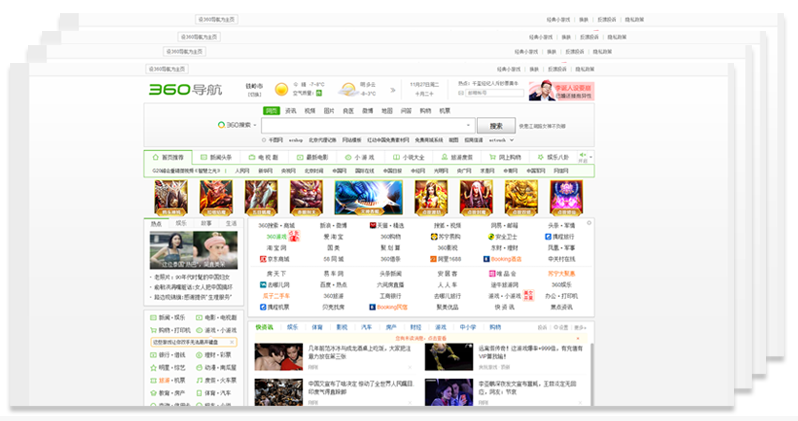Screen dimensions: 798x421
Task: Click inside the main search input field
Action: [367, 125]
